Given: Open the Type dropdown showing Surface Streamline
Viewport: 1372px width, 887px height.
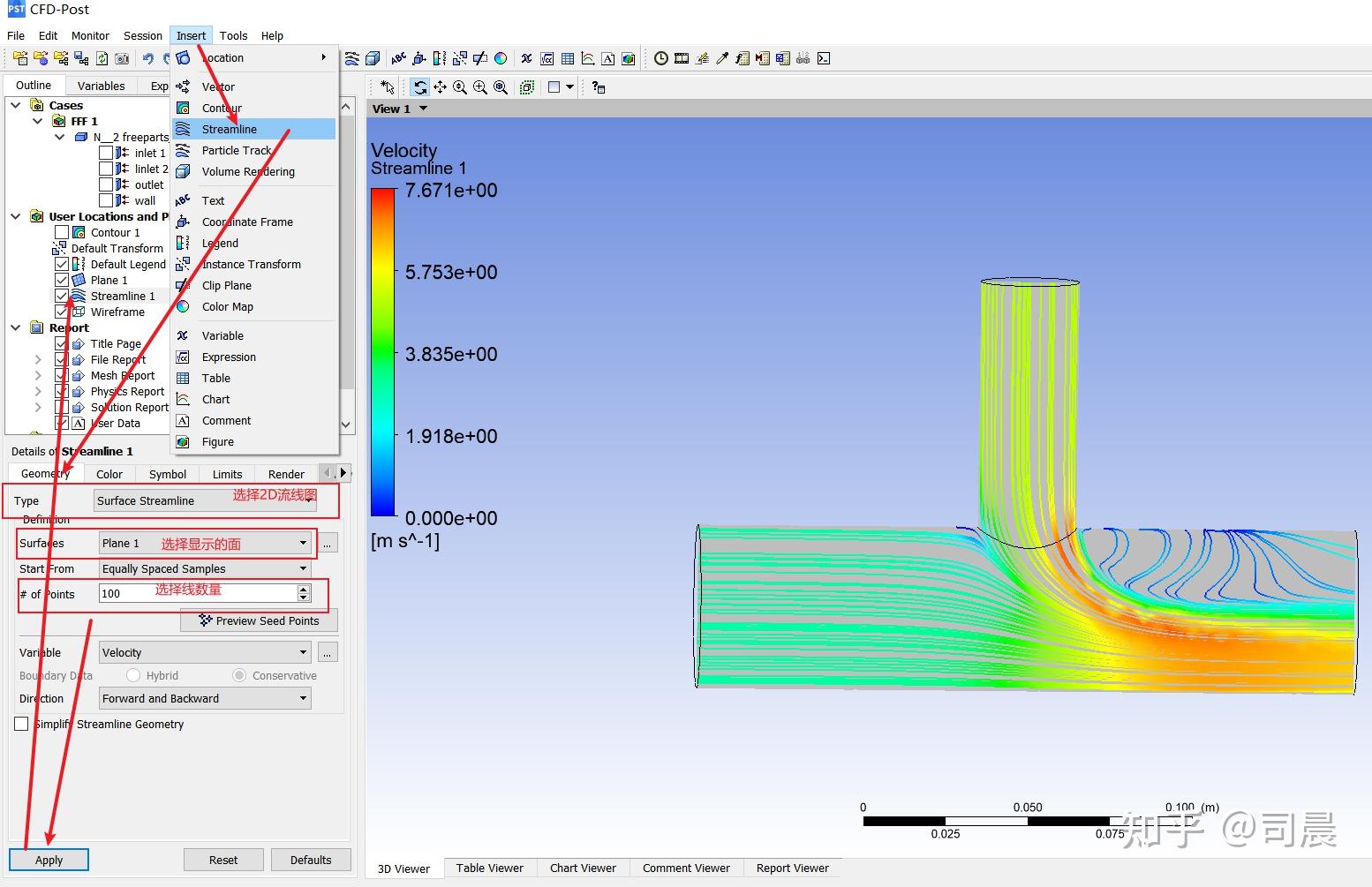Looking at the screenshot, I should (205, 501).
